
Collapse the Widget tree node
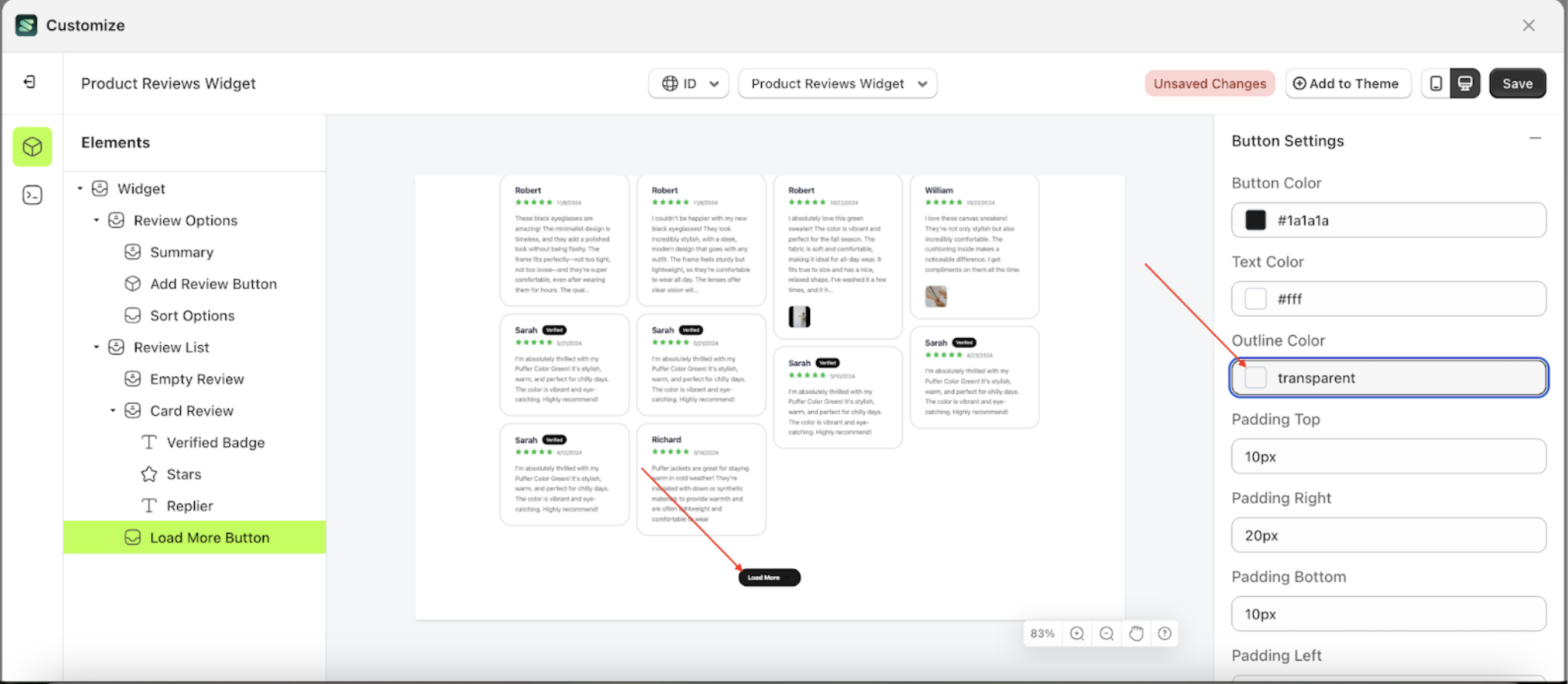tap(80, 189)
